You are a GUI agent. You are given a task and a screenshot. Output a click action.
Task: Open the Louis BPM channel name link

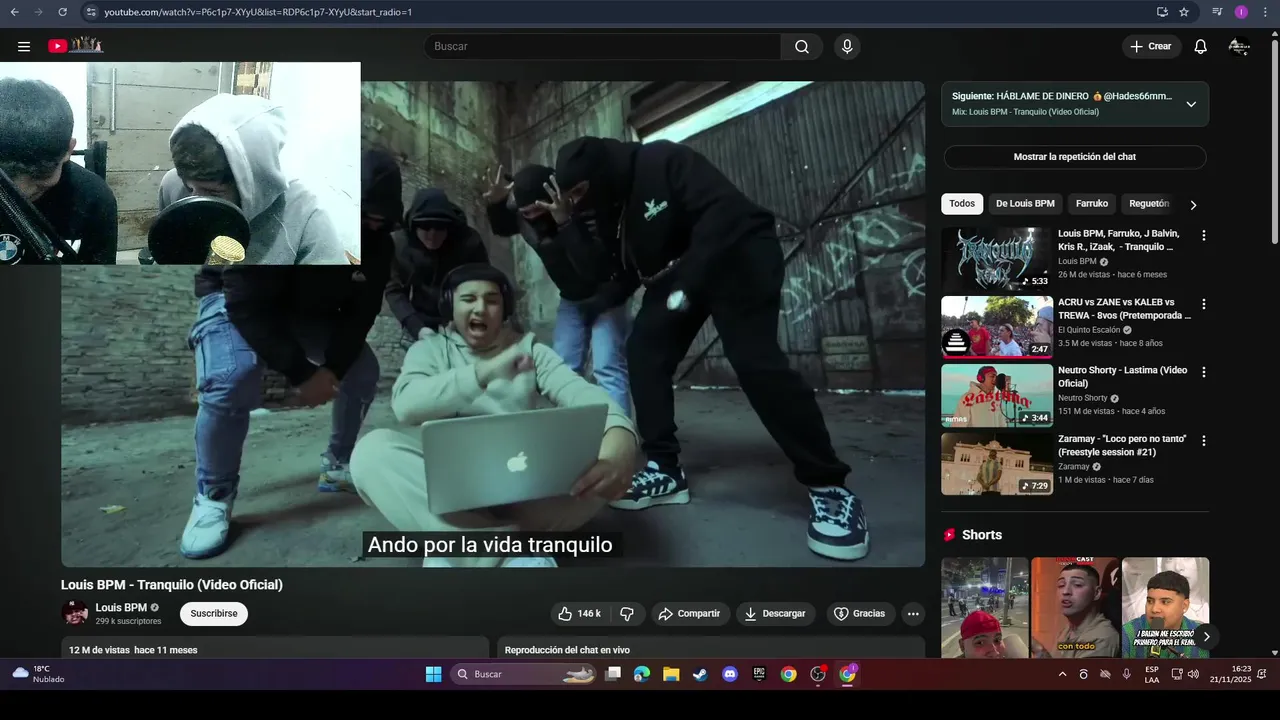[121, 607]
